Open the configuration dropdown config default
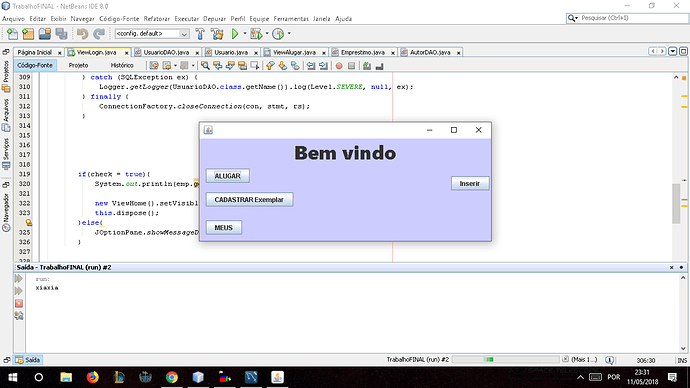 pos(152,33)
